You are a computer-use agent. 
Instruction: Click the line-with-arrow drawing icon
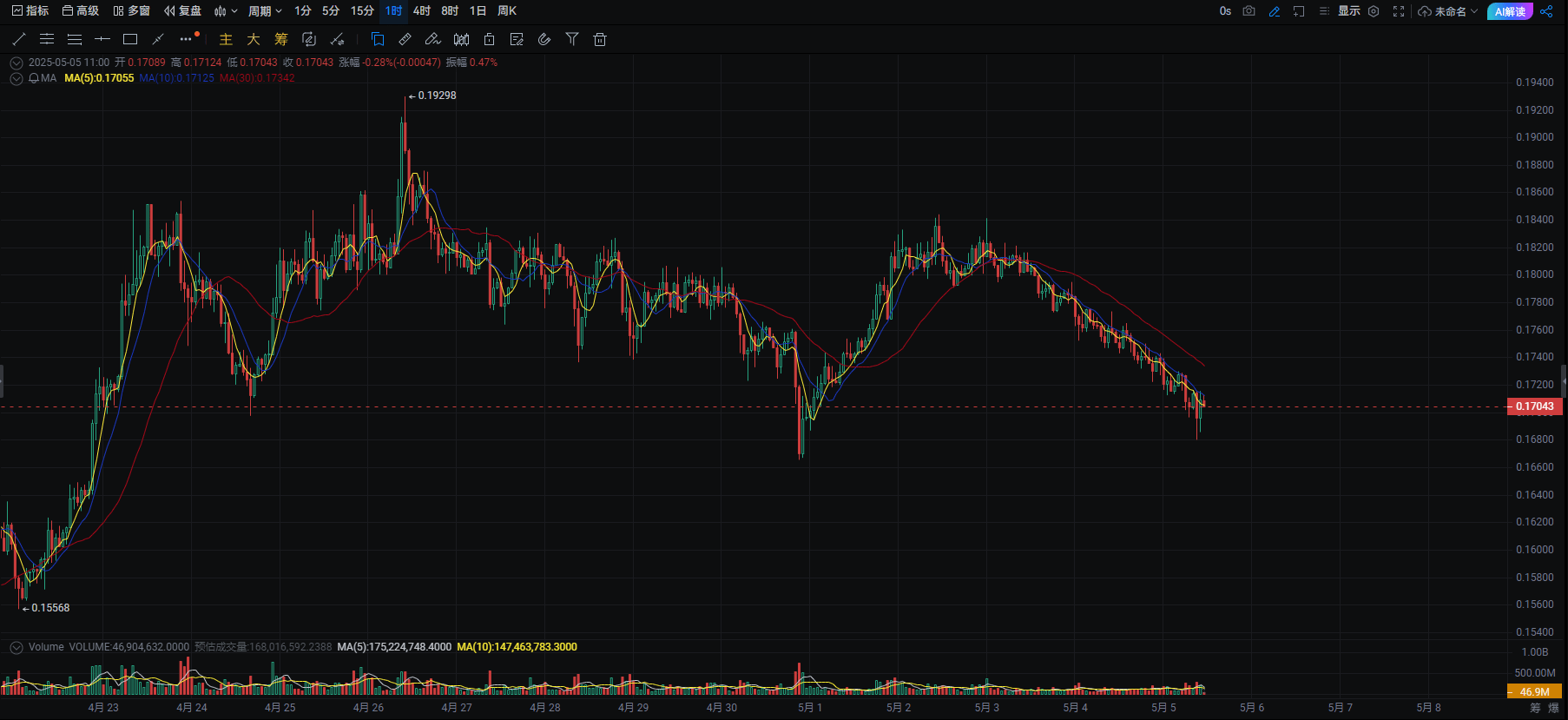(x=338, y=39)
